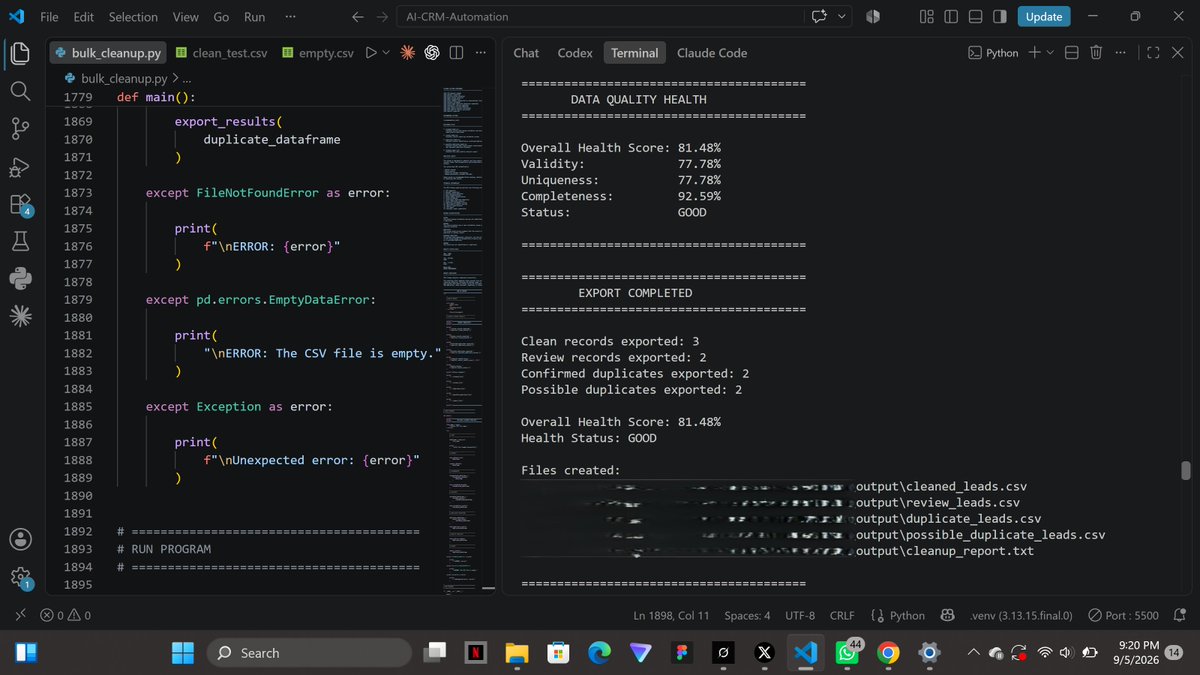Click Port : 5500 Go Live status item
Viewport: 1200px width, 675px height.
pos(1123,615)
